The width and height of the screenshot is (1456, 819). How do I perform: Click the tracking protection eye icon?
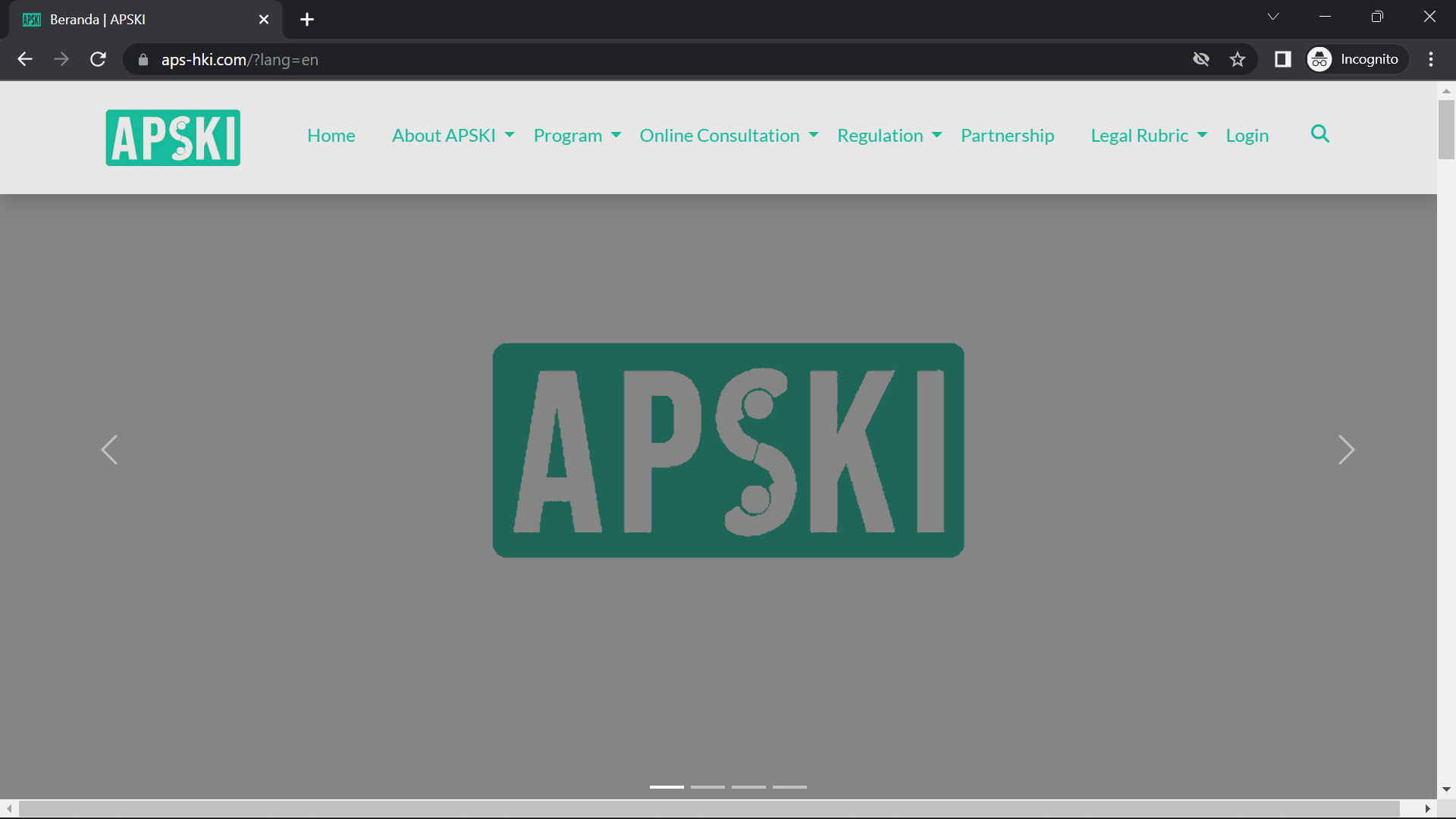coord(1200,59)
